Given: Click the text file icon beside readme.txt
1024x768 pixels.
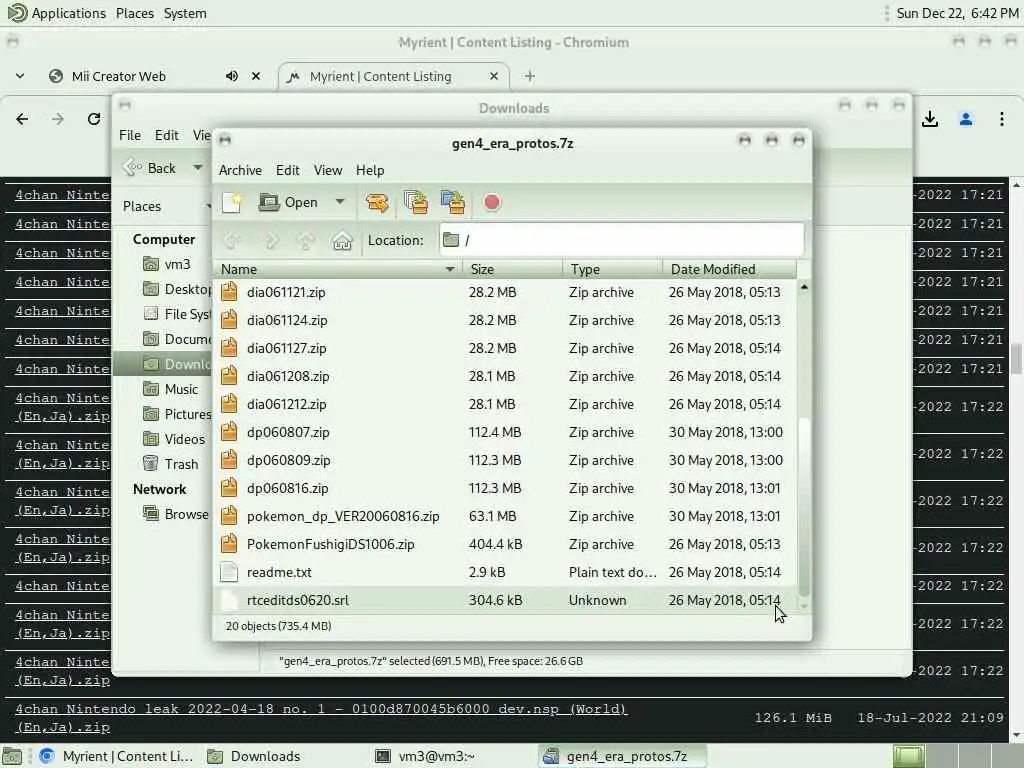Looking at the screenshot, I should click(x=229, y=572).
